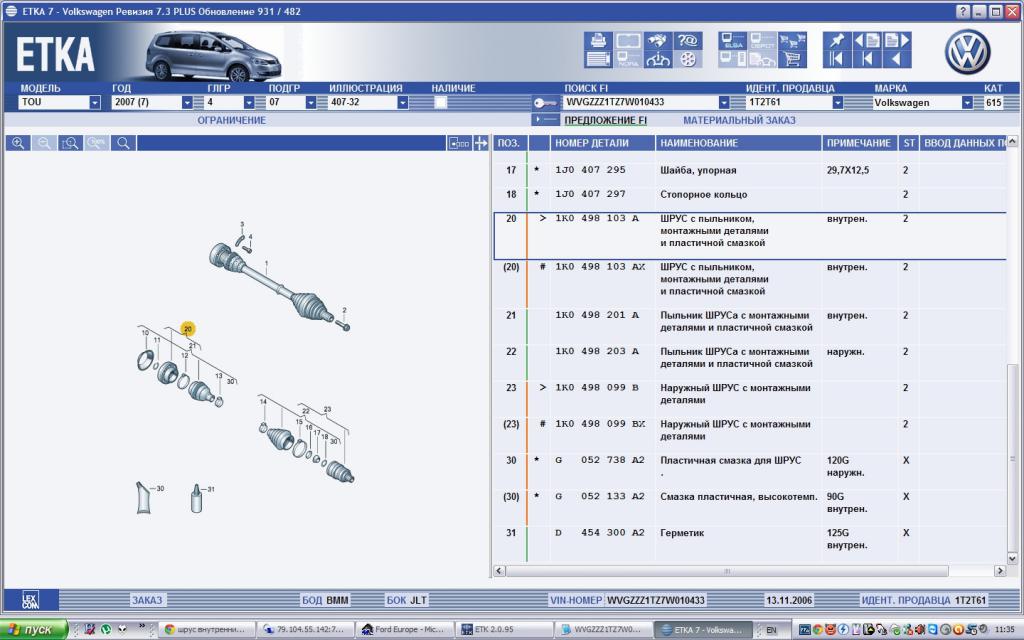1024x640 pixels.
Task: Click the wheel rim icon
Action: pos(688,59)
